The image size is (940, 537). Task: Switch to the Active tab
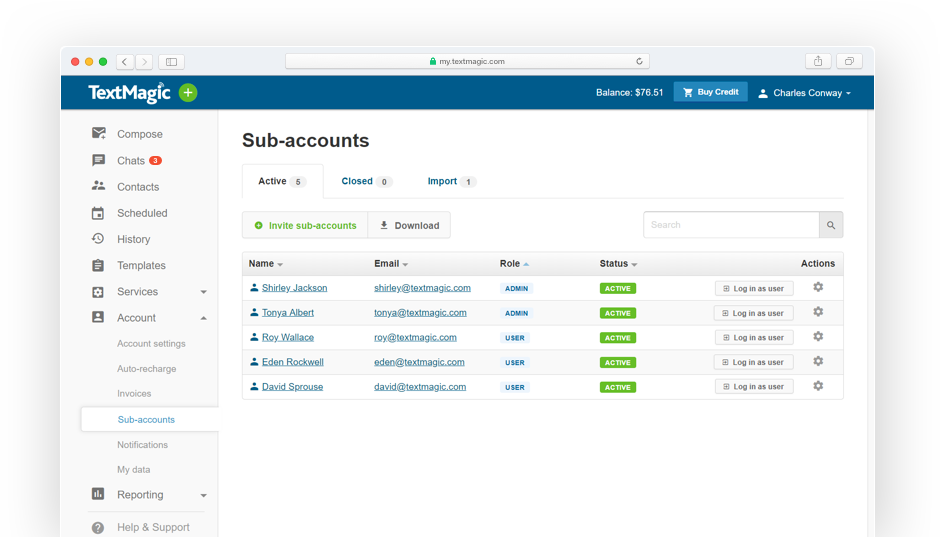[282, 181]
